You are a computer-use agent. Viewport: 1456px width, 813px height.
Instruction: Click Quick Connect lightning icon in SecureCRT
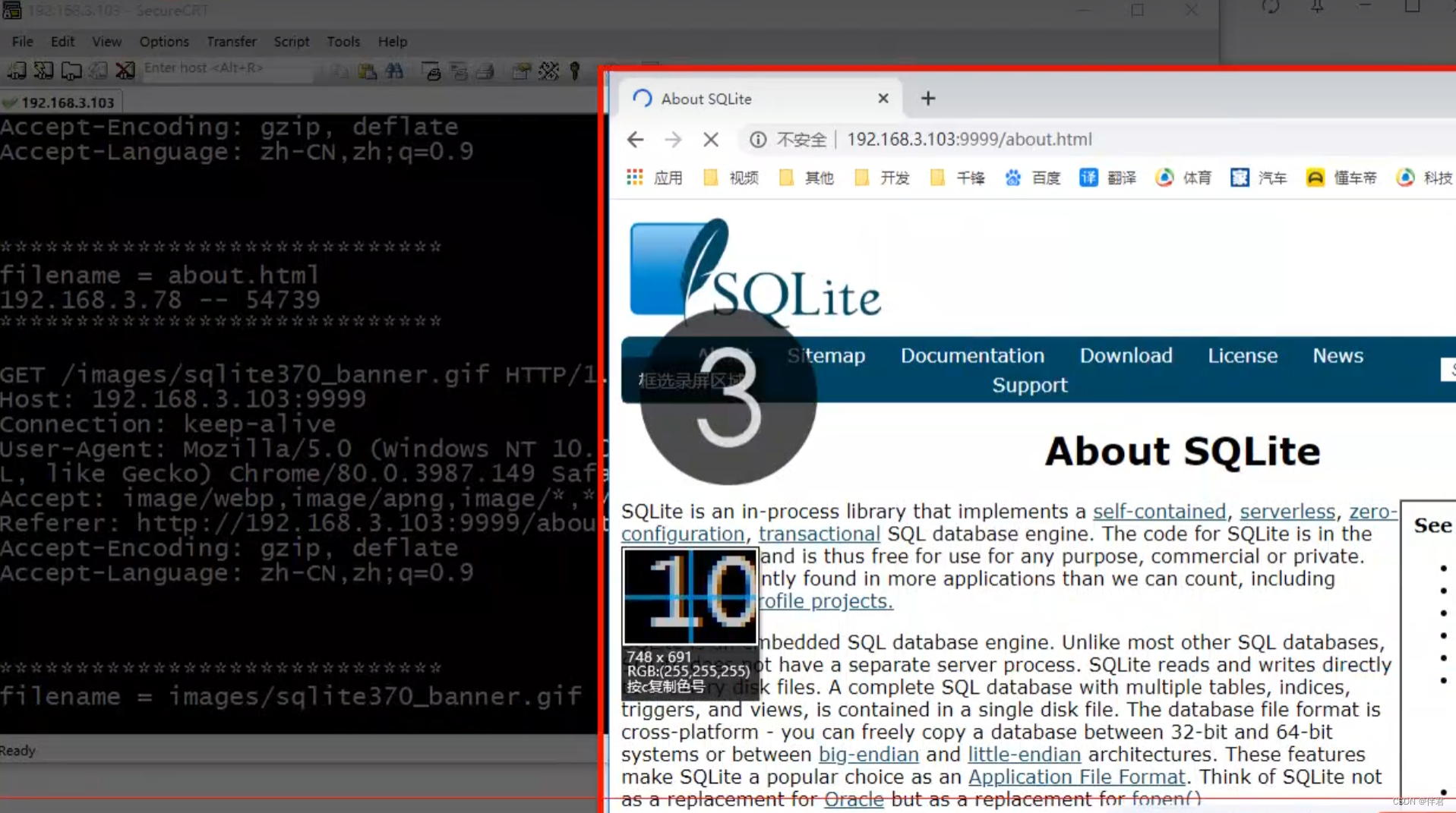pos(44,71)
